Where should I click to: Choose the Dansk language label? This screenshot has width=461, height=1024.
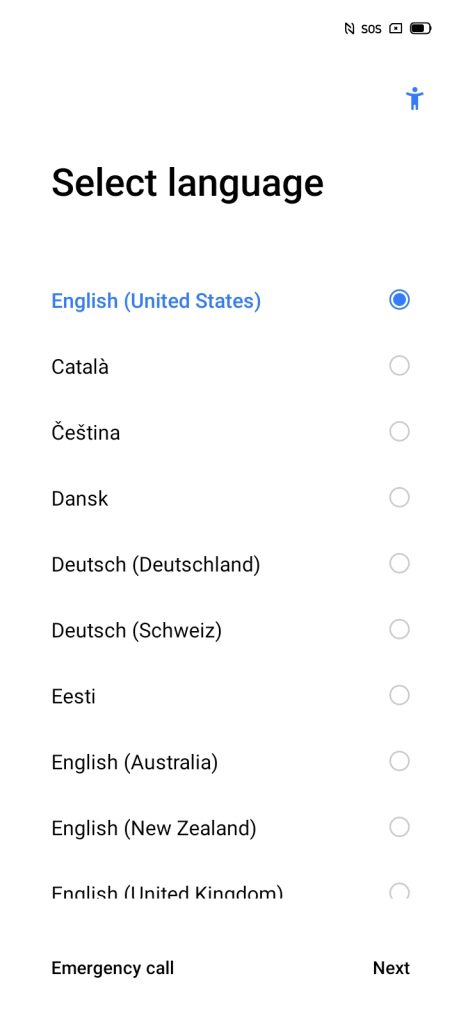[80, 499]
